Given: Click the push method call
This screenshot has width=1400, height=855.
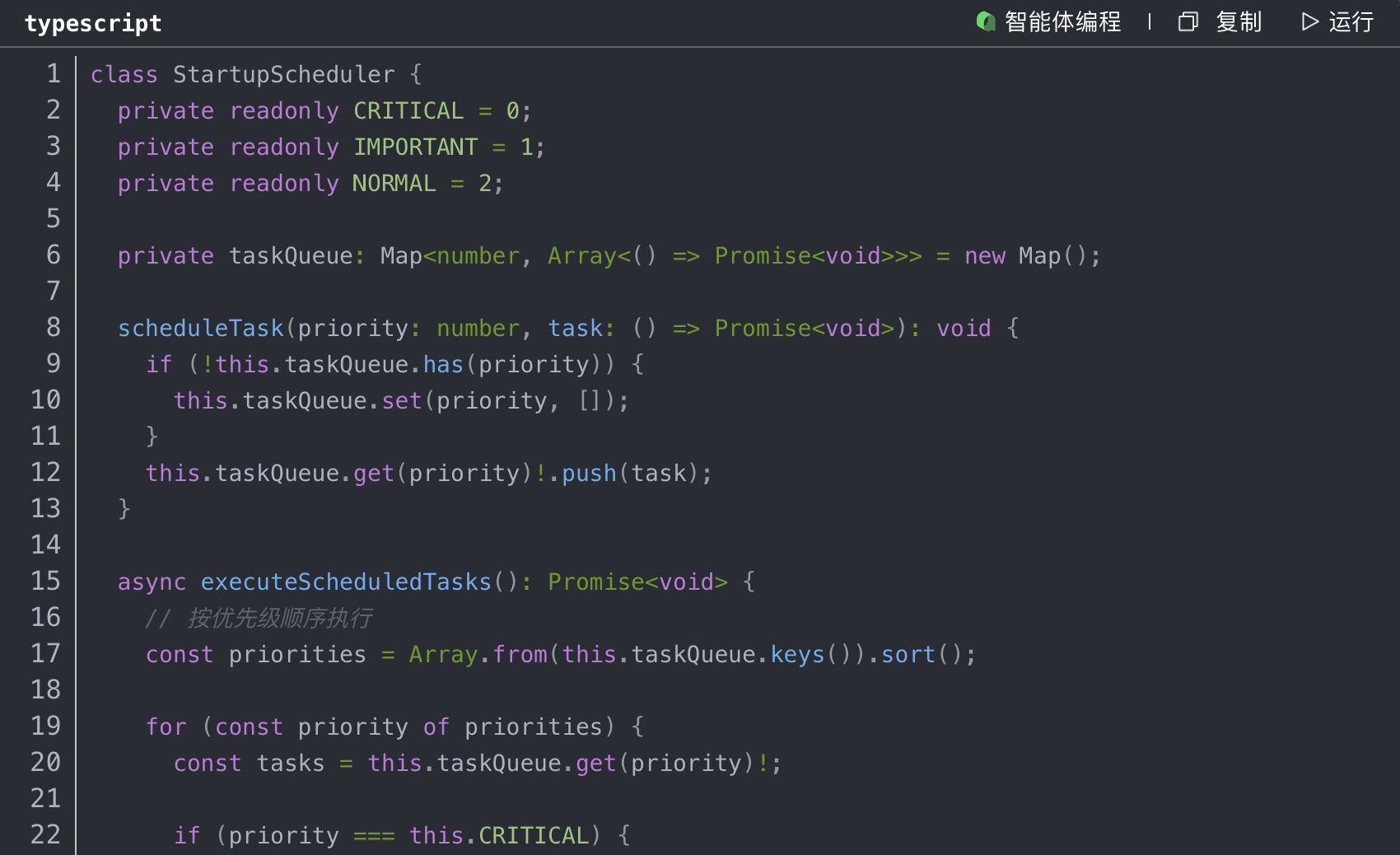Looking at the screenshot, I should coord(589,474).
